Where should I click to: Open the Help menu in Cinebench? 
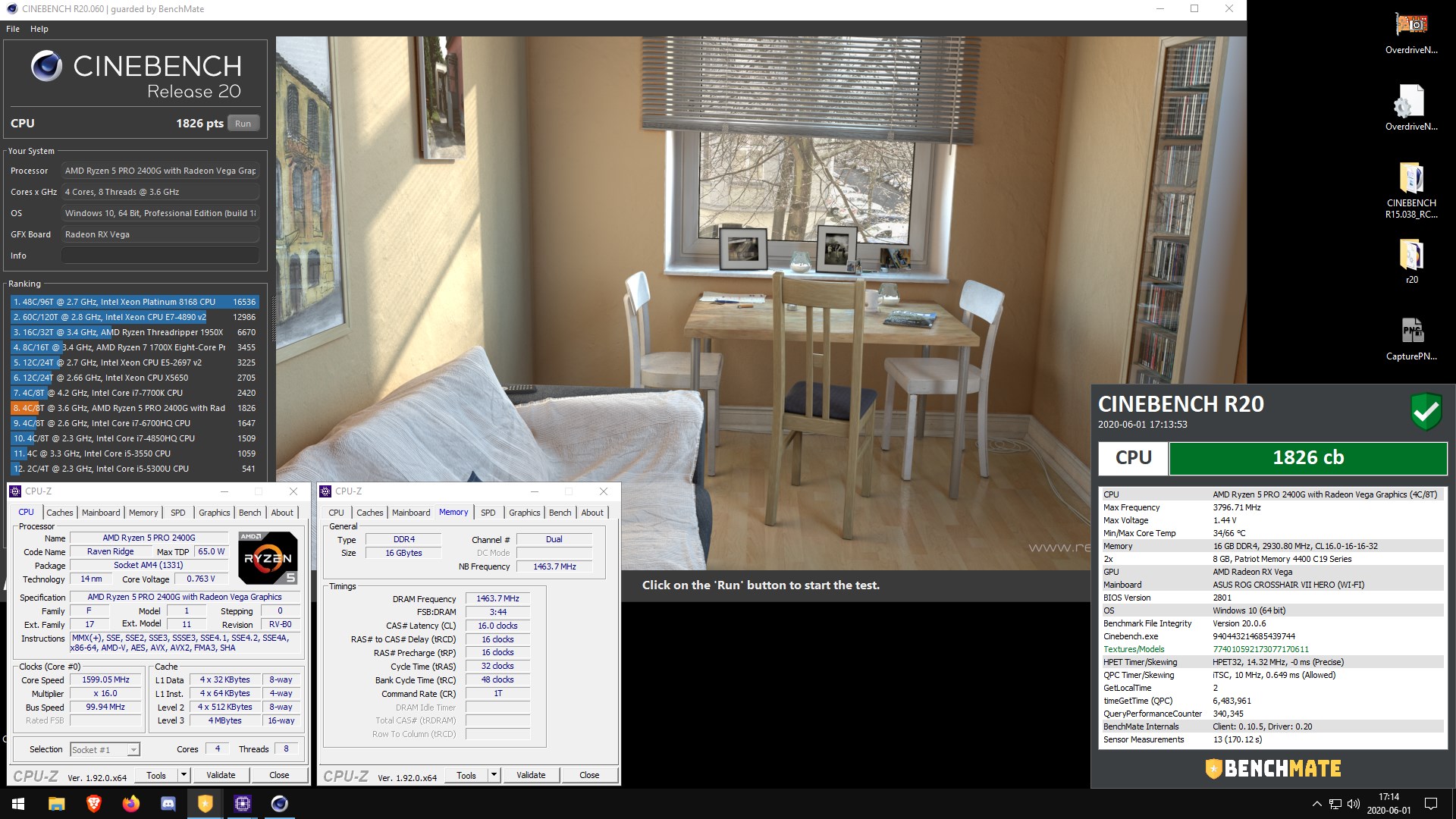[39, 29]
